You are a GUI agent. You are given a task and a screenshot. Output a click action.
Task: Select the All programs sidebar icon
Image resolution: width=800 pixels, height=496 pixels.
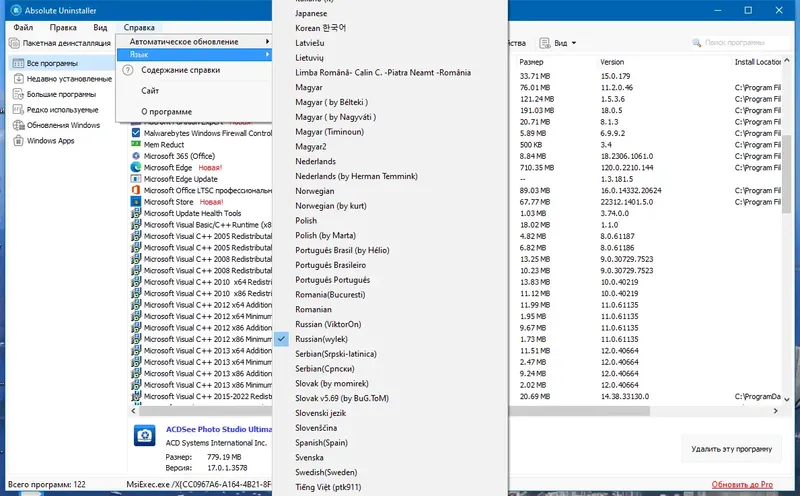pos(18,63)
